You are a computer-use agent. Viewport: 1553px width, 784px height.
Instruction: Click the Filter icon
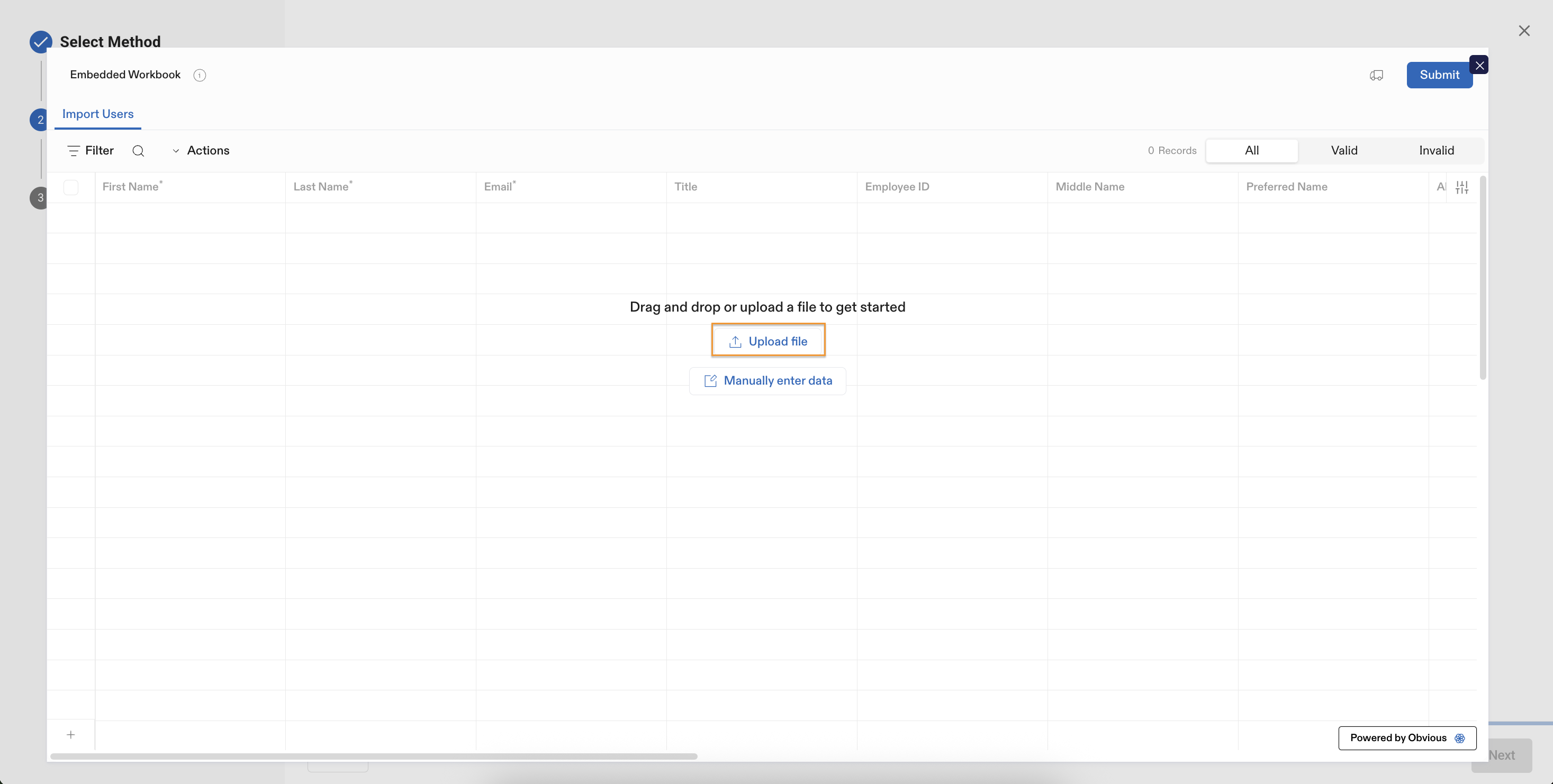coord(74,151)
